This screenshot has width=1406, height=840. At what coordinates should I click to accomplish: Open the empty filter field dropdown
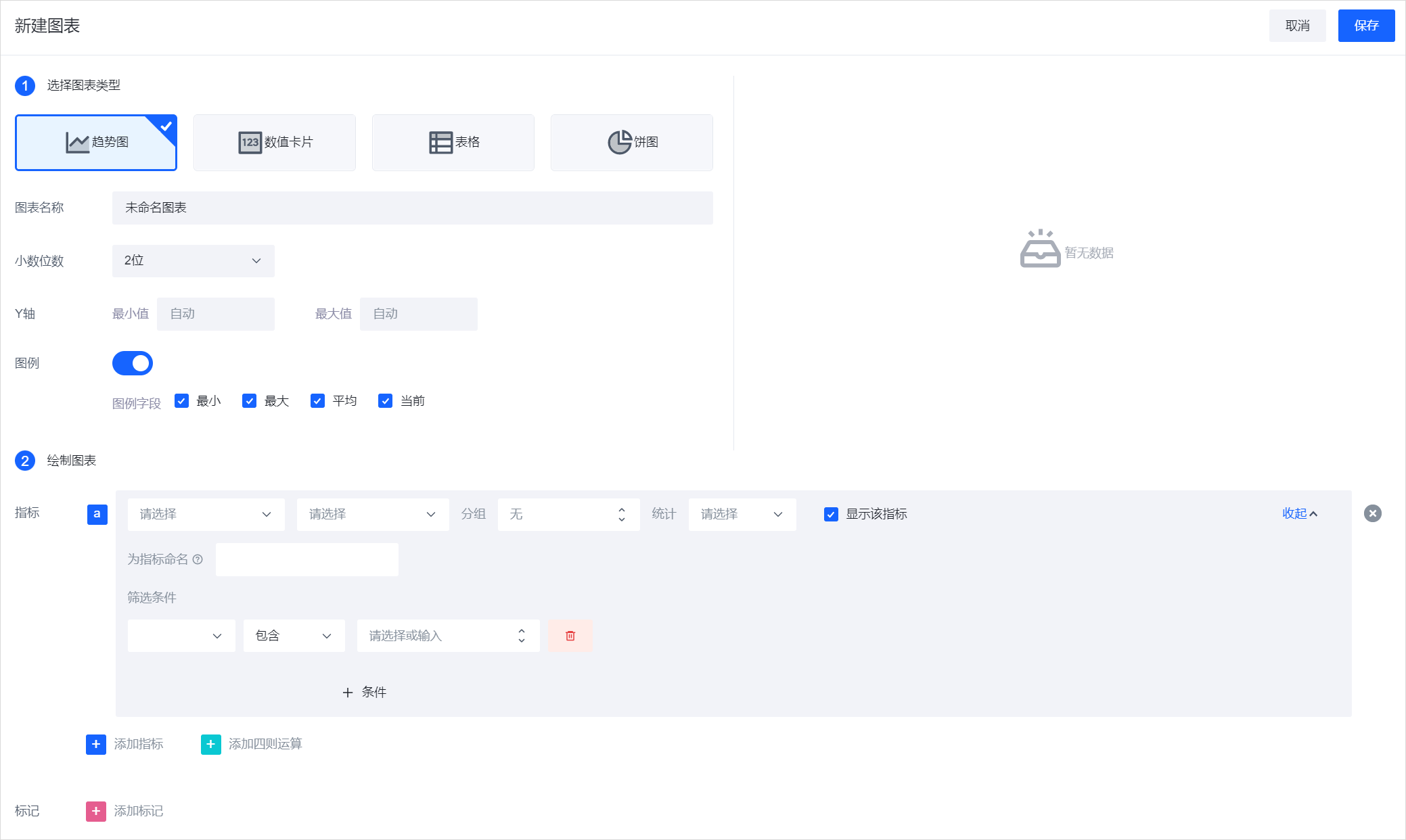pos(181,636)
